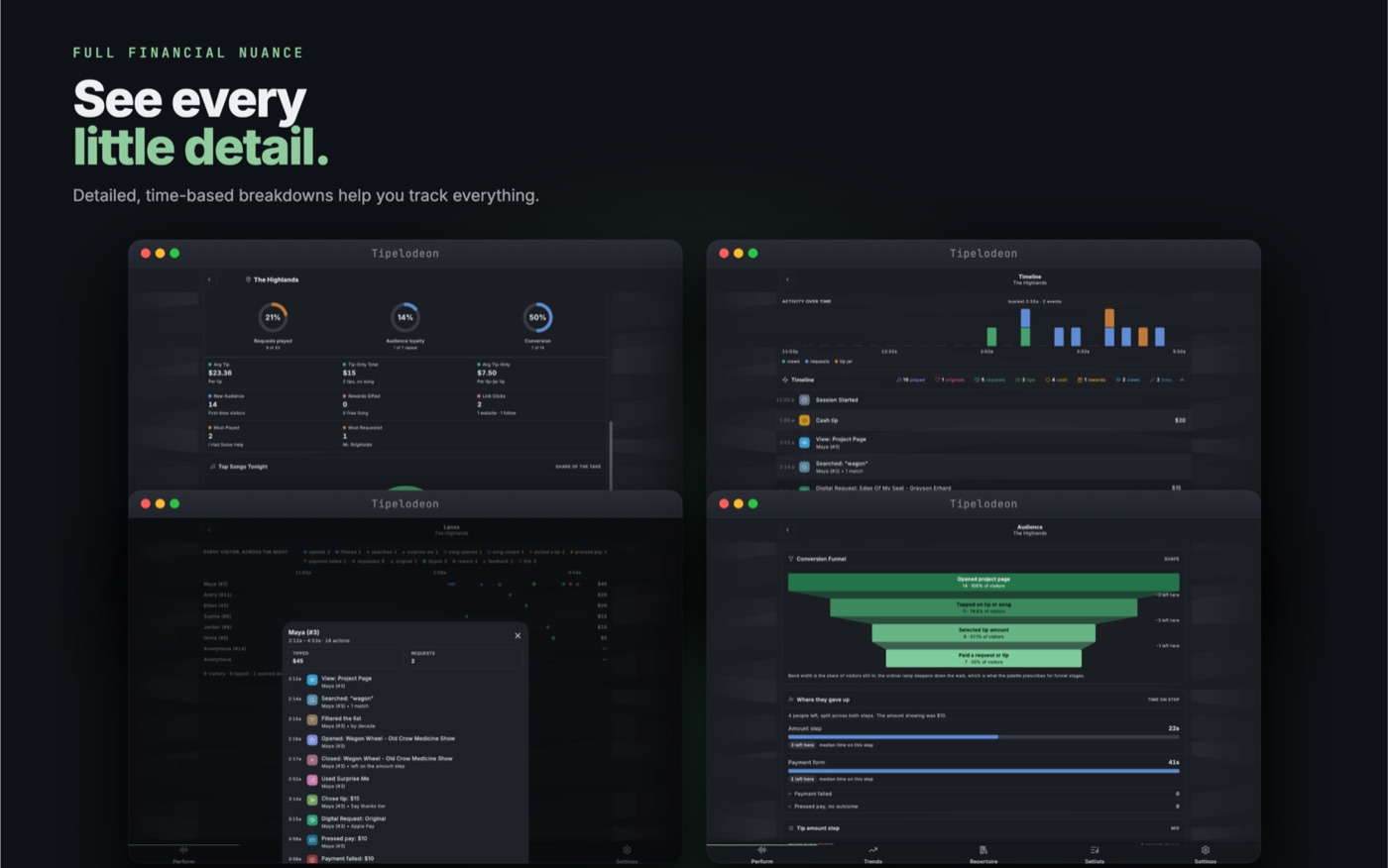Collapse the Timeline section with its chevron
This screenshot has width=1388, height=868.
pyautogui.click(x=1182, y=380)
